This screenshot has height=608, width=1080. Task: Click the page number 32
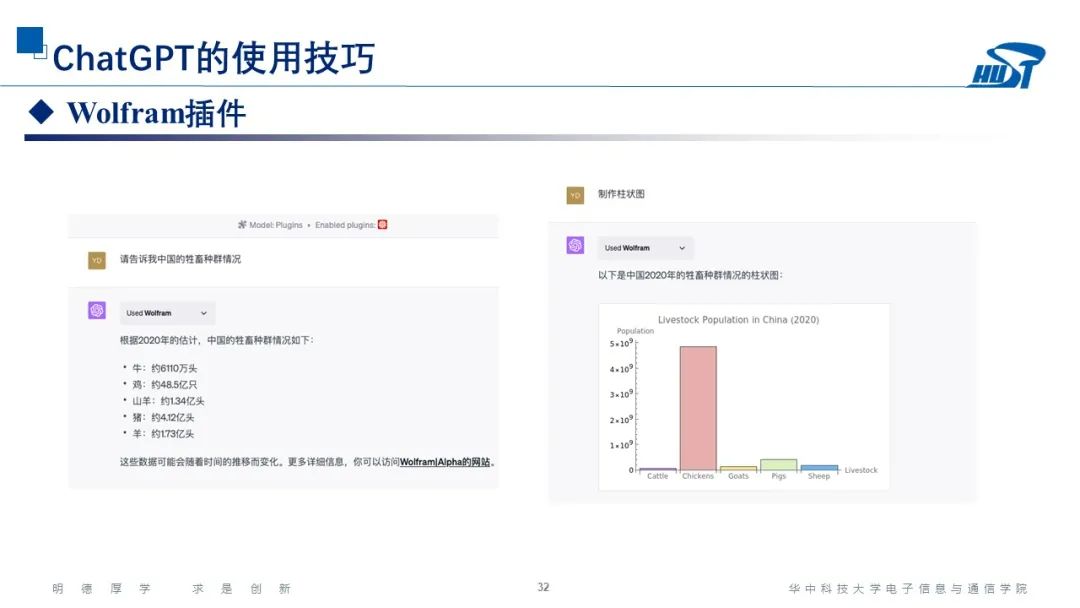(543, 587)
